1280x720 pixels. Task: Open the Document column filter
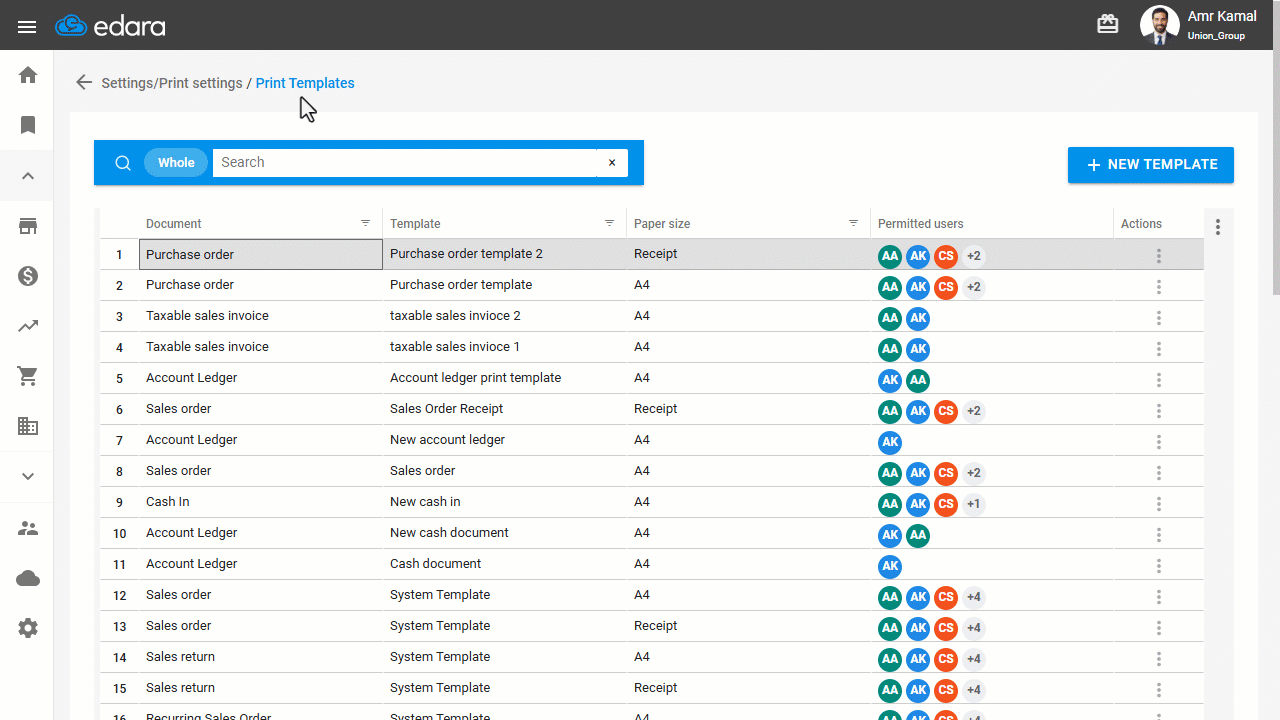point(366,224)
